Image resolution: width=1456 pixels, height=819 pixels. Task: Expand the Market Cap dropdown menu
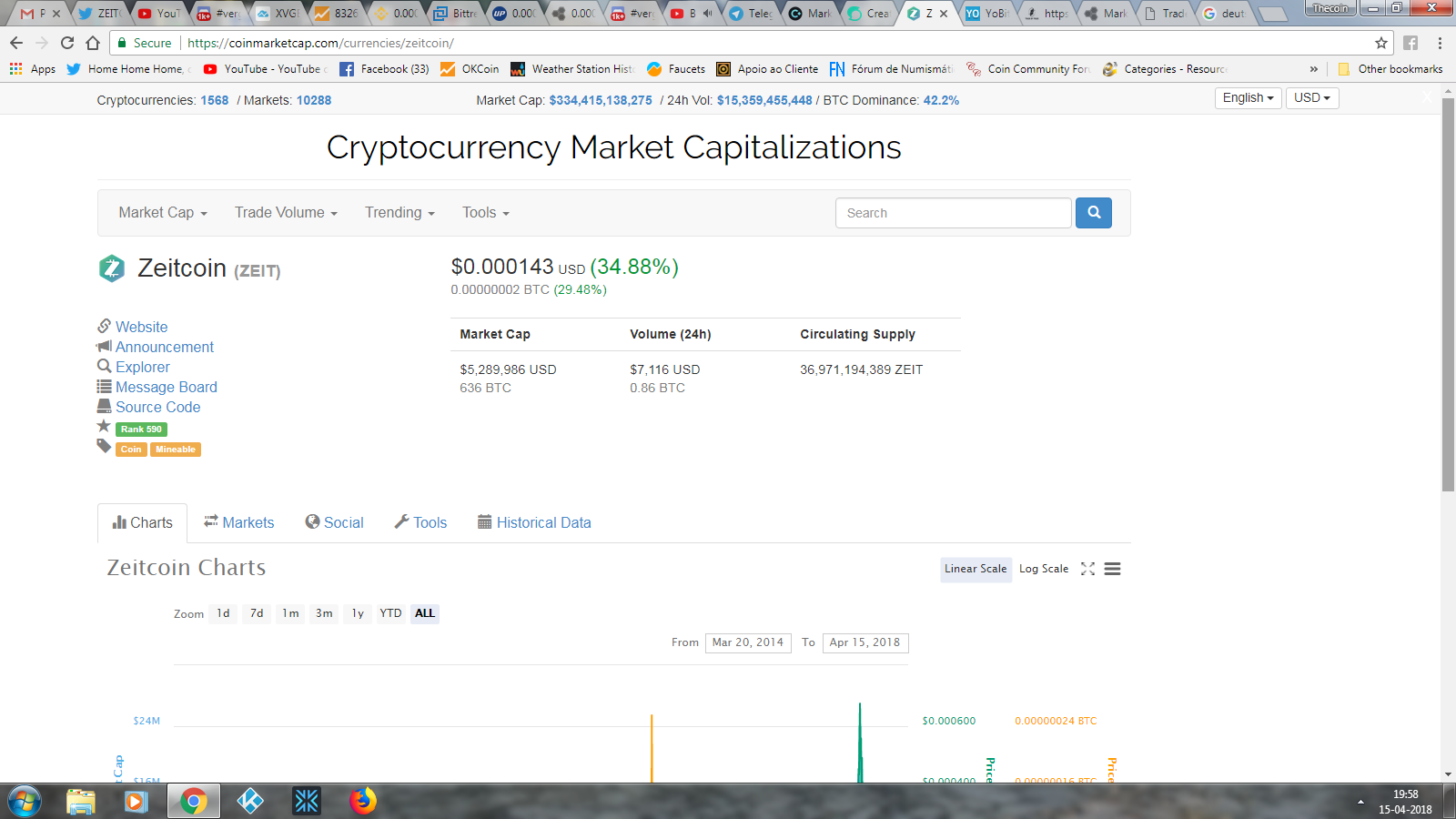[163, 213]
